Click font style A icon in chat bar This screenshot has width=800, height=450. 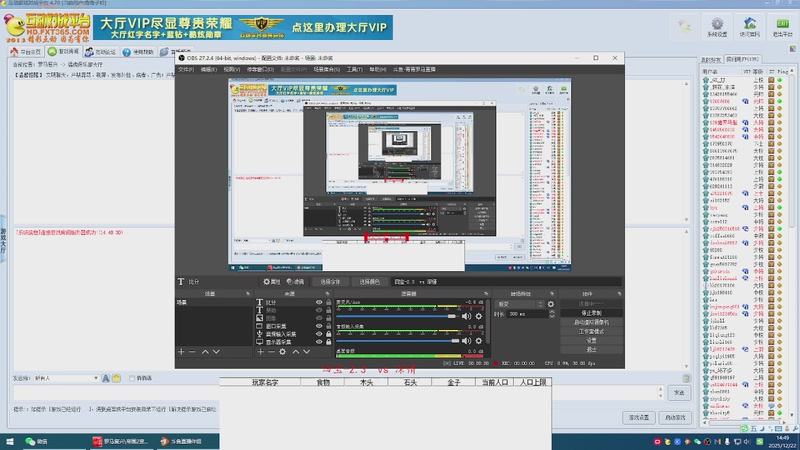pos(106,378)
